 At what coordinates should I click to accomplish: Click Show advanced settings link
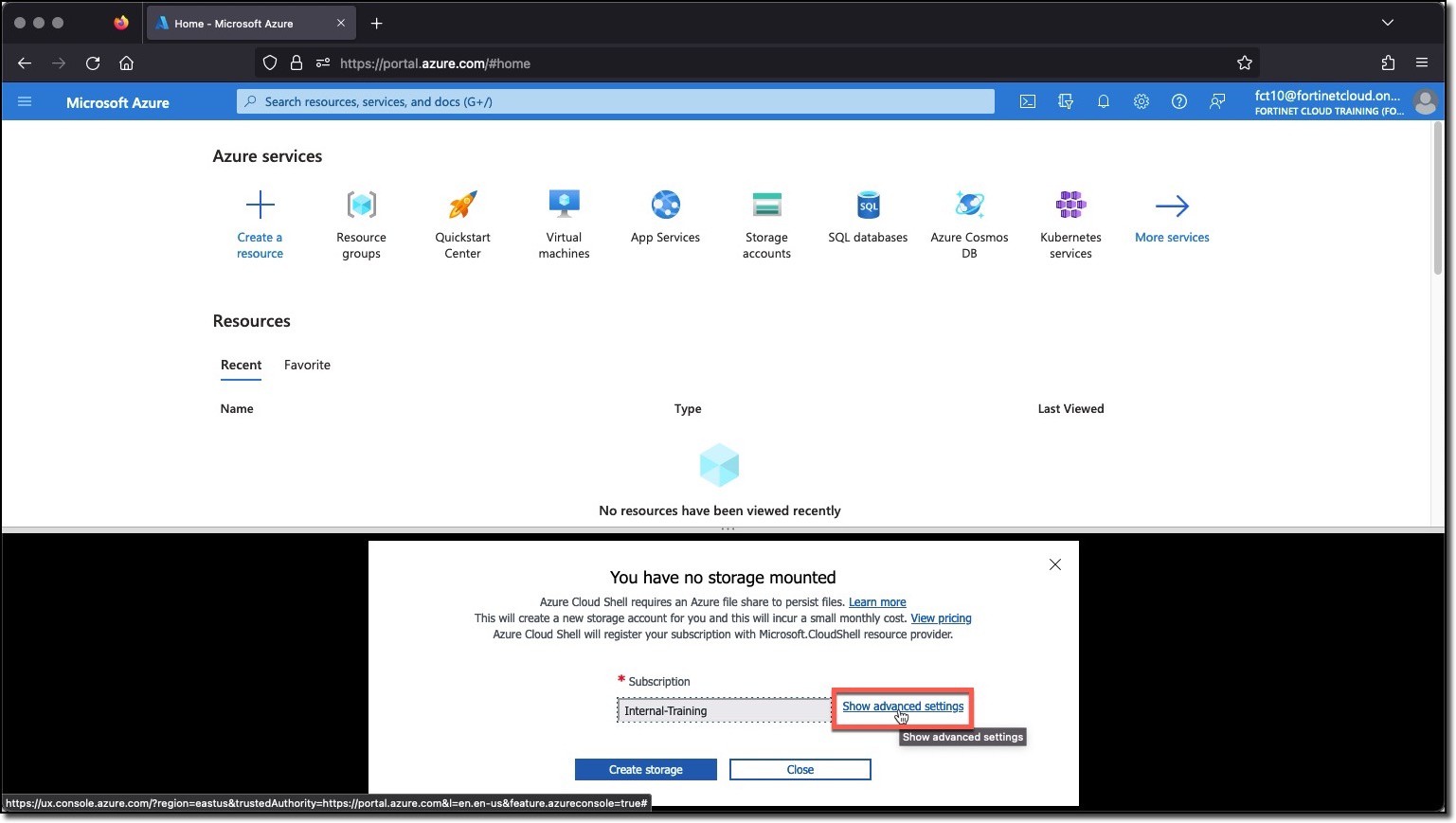[903, 707]
